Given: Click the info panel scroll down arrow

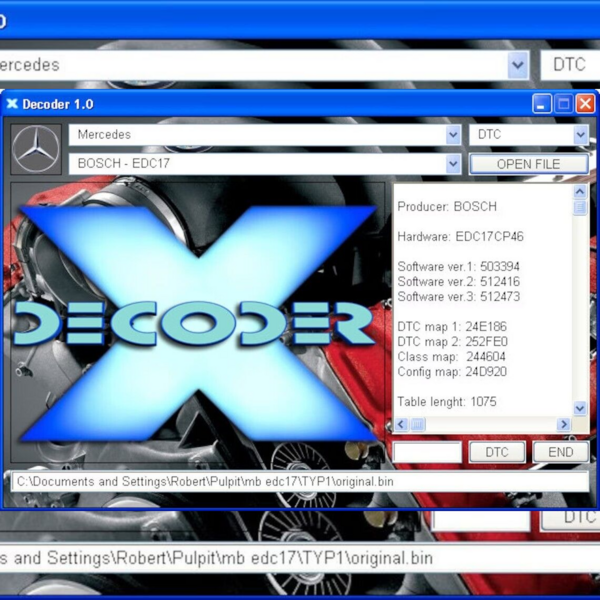Looking at the screenshot, I should (x=580, y=408).
